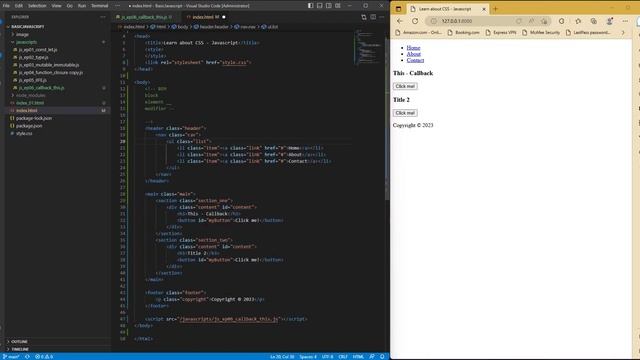
Task: Expand the node_modules folder
Action: coord(31,95)
